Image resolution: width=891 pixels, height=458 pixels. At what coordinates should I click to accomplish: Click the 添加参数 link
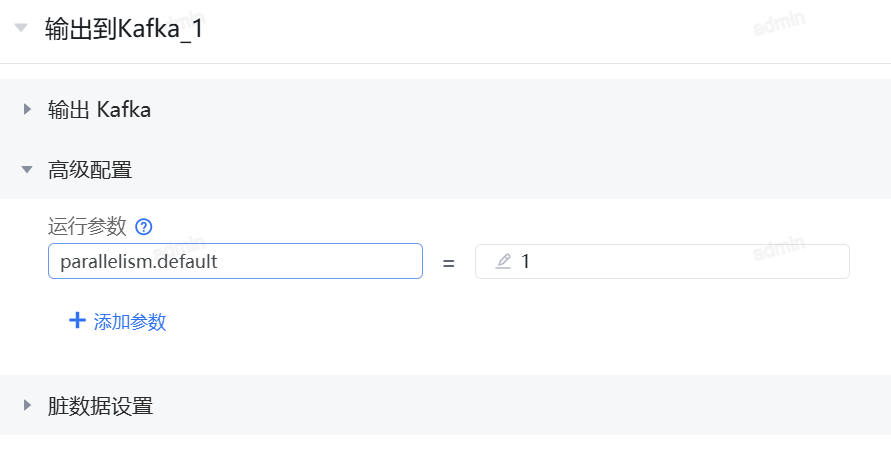click(x=130, y=322)
